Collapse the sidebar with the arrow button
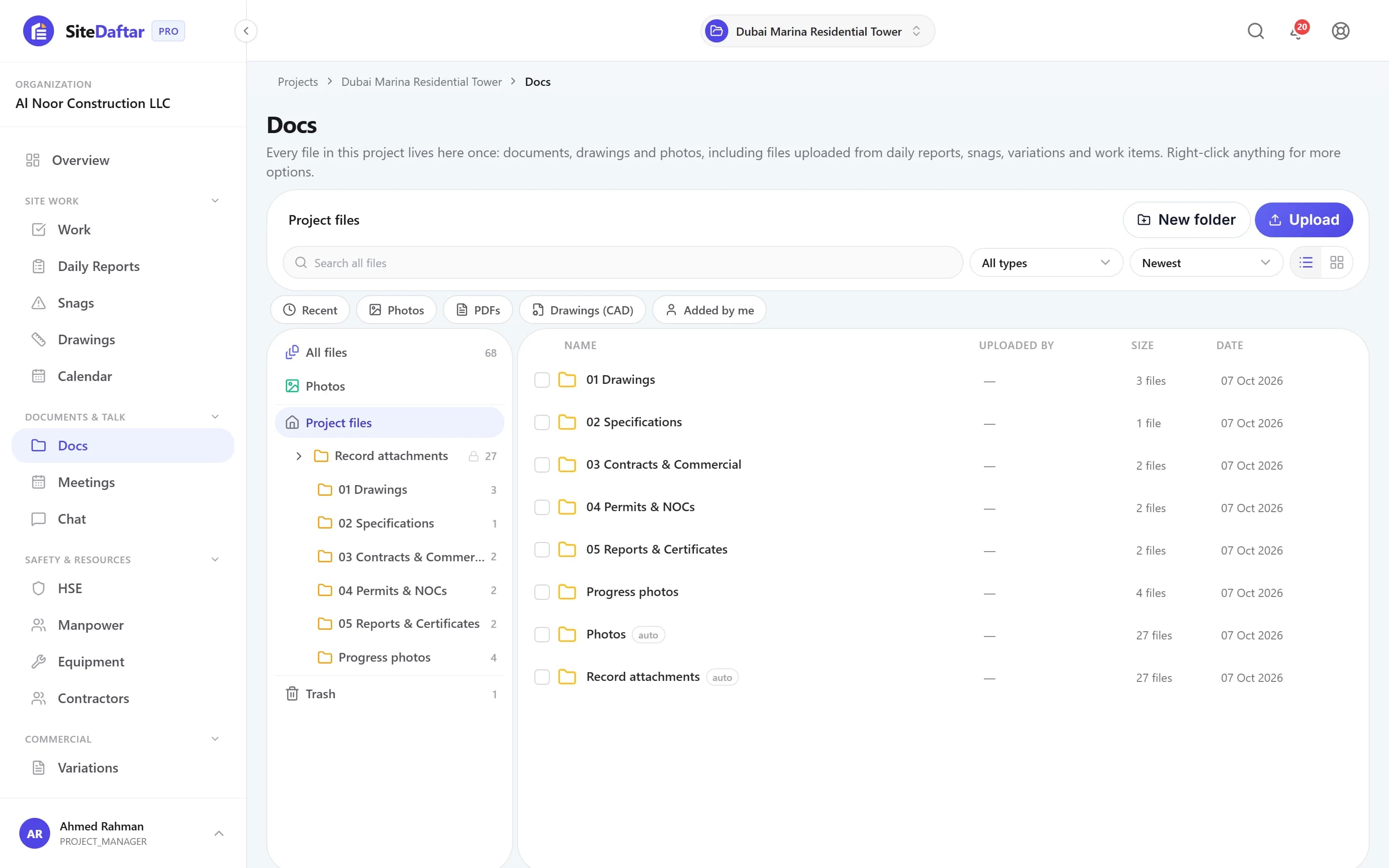Screen dimensions: 1389x868 click(245, 31)
